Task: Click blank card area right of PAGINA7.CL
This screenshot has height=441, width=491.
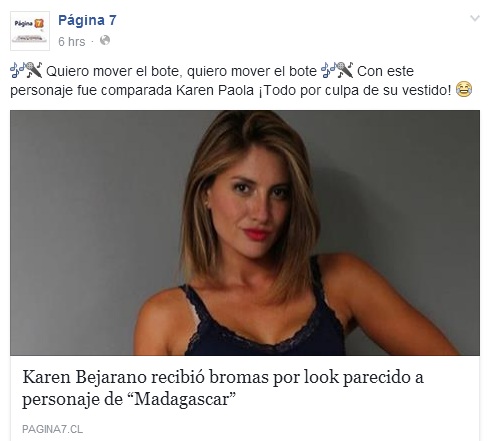Action: point(280,429)
